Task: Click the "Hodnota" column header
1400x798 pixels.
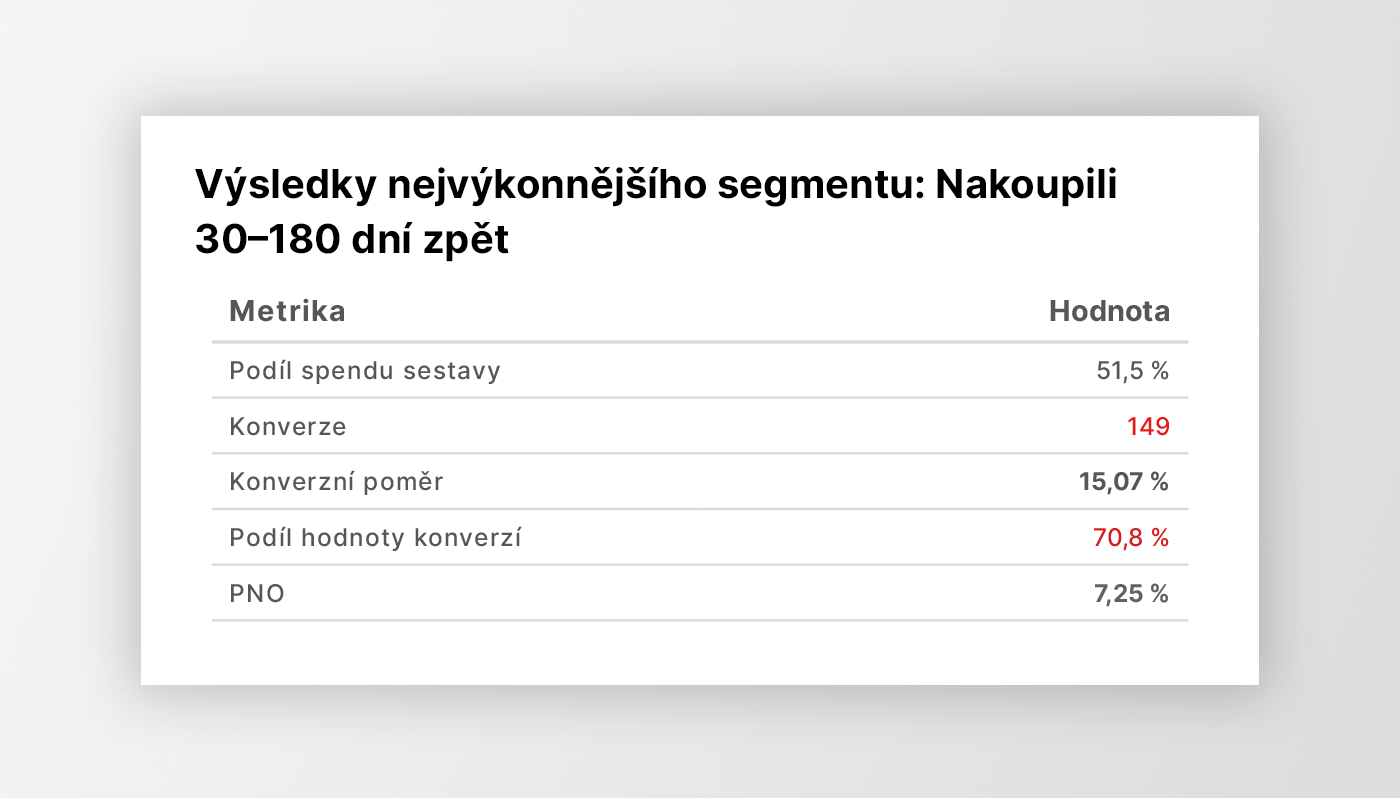Action: 1109,311
